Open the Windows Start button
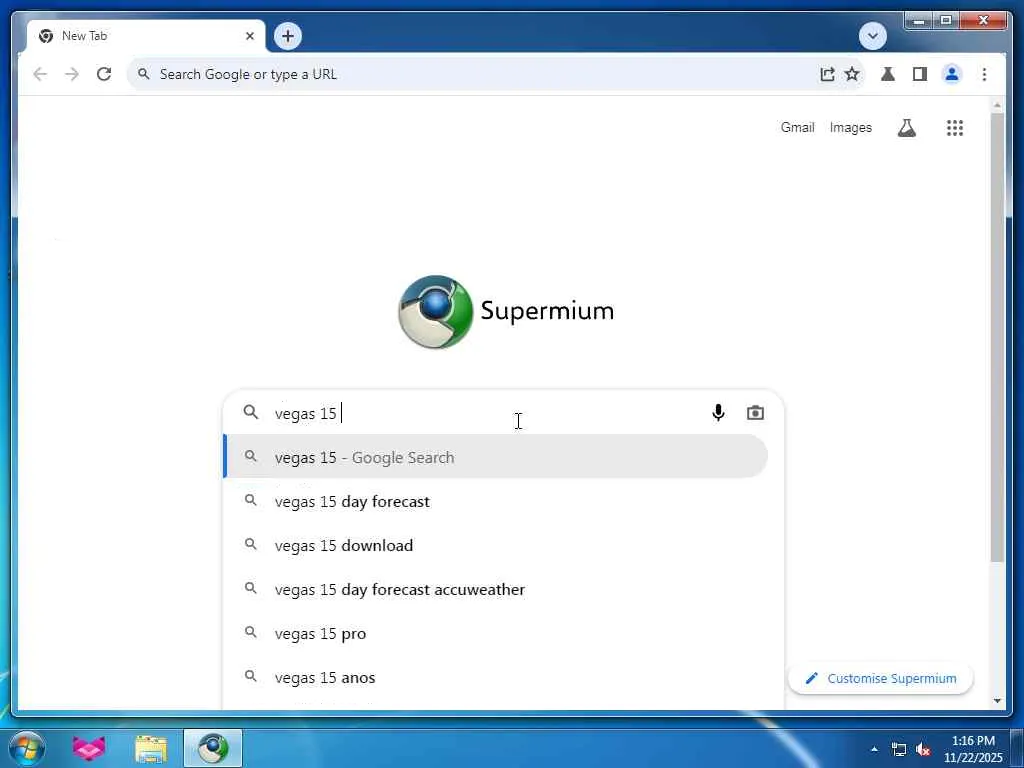Screen dimensions: 1024x768 click(27, 748)
